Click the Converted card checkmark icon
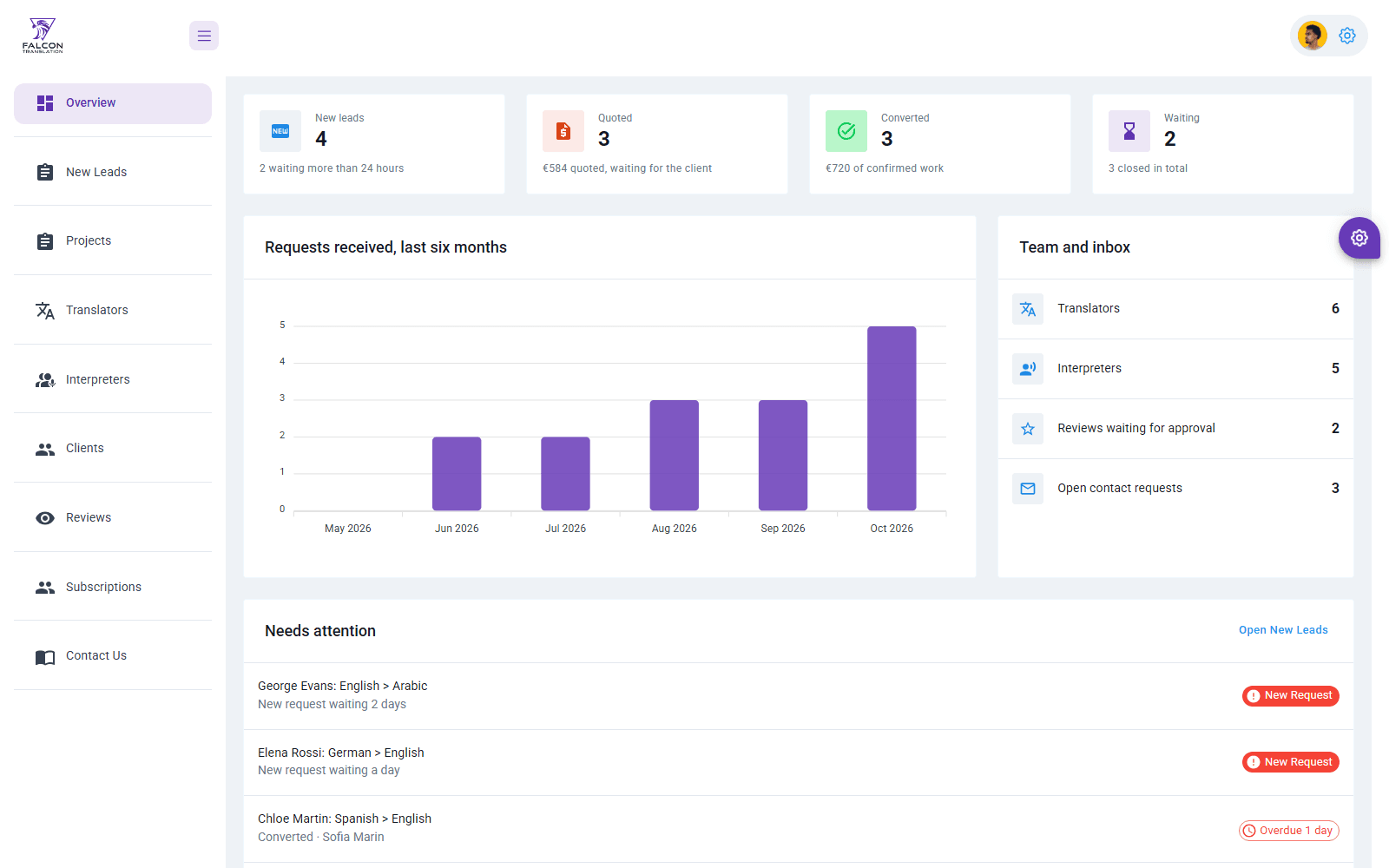 (846, 131)
